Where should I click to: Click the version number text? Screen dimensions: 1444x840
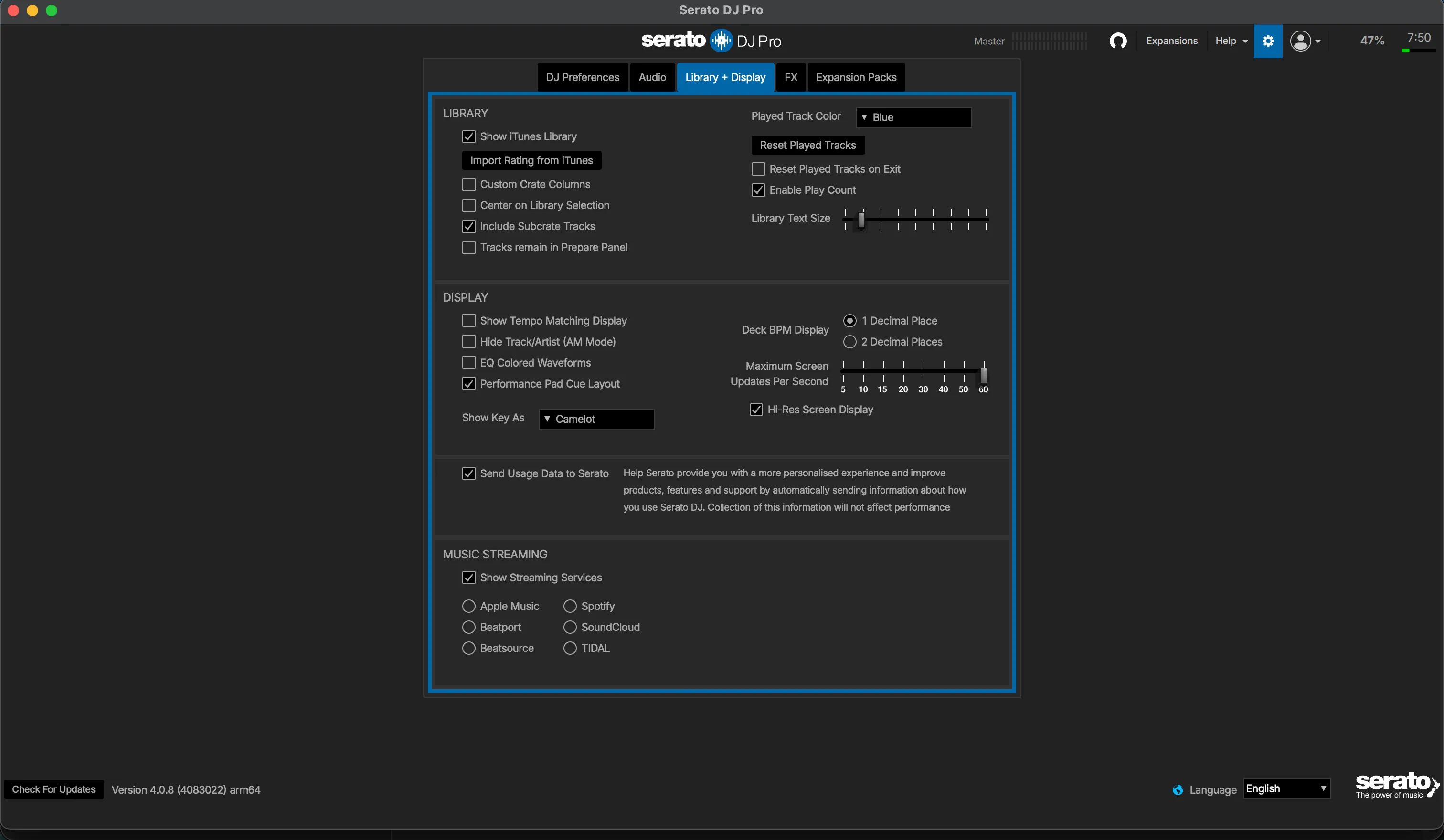click(186, 789)
